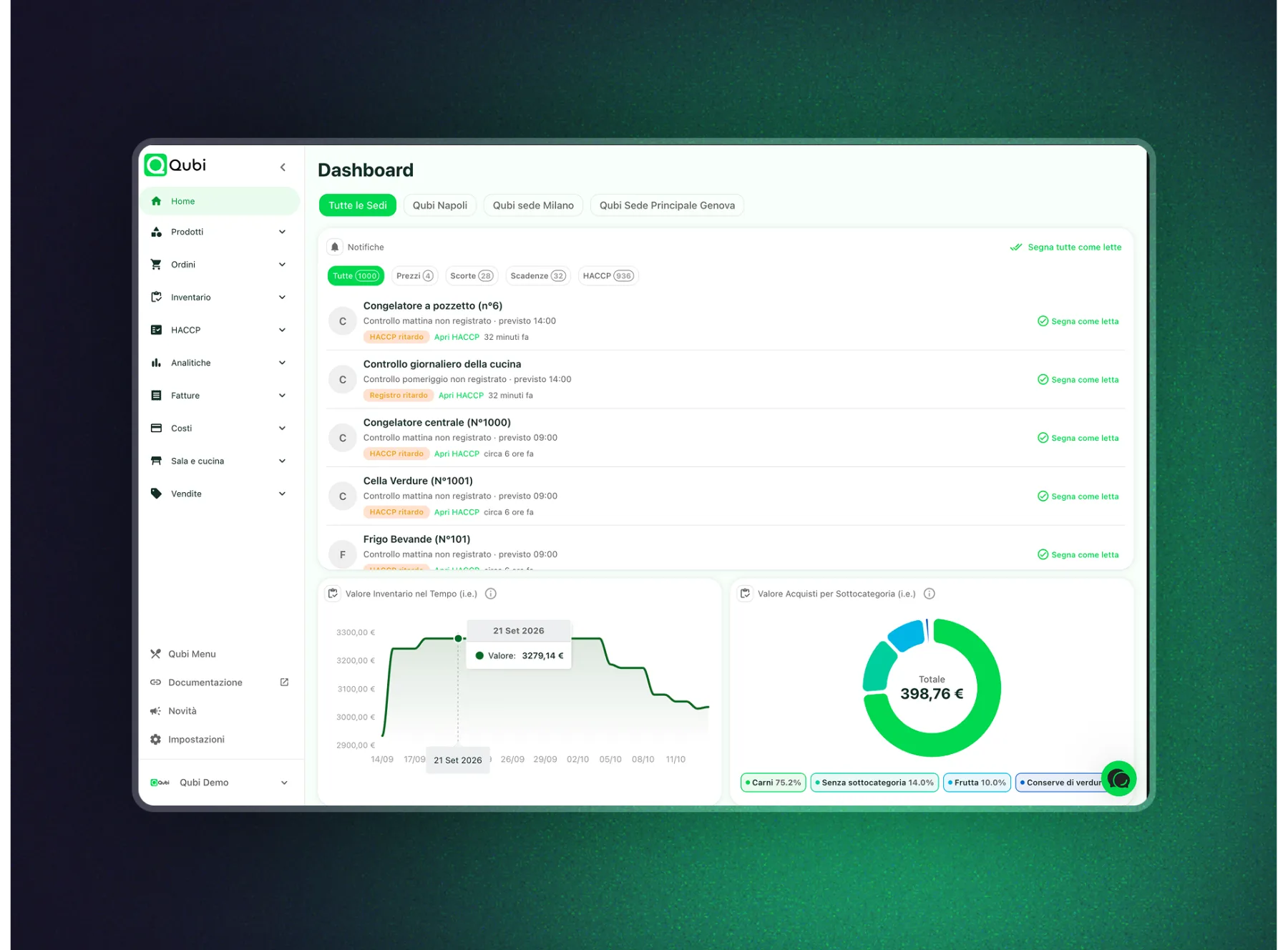The width and height of the screenshot is (1288, 950).
Task: Expand the Prodotti menu chevron
Action: point(282,232)
